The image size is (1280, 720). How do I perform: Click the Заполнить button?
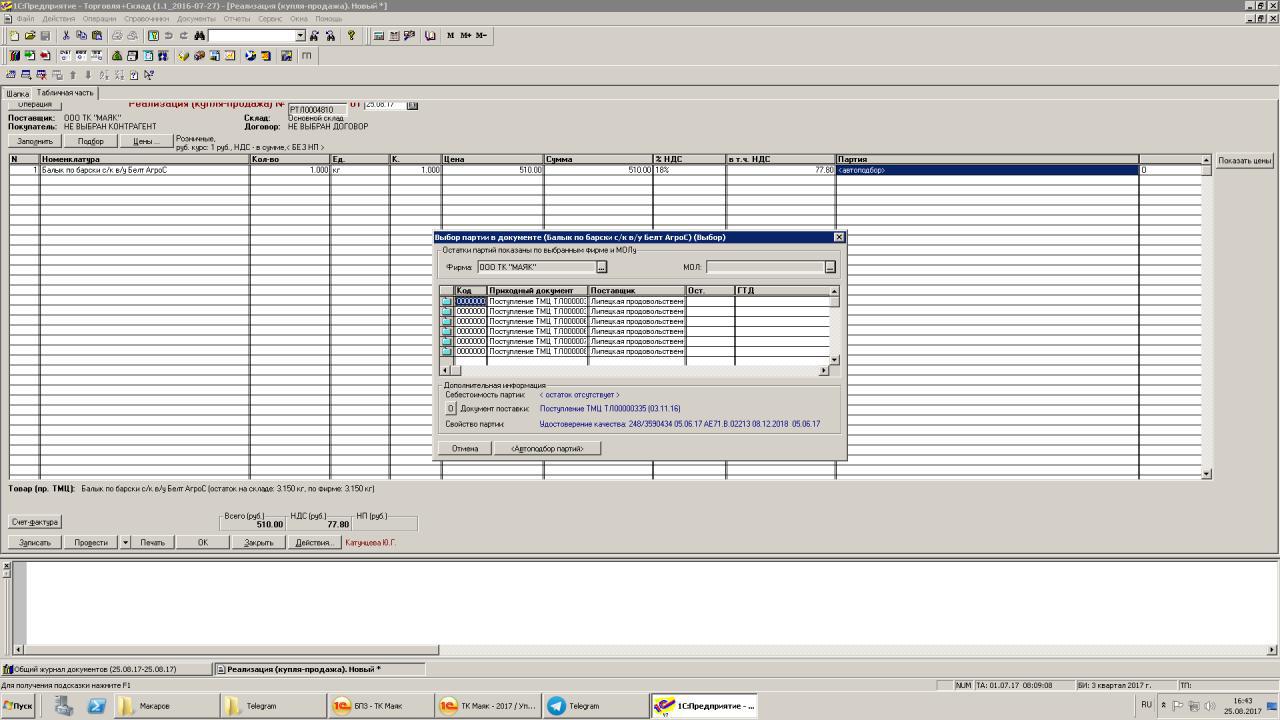[x=35, y=141]
